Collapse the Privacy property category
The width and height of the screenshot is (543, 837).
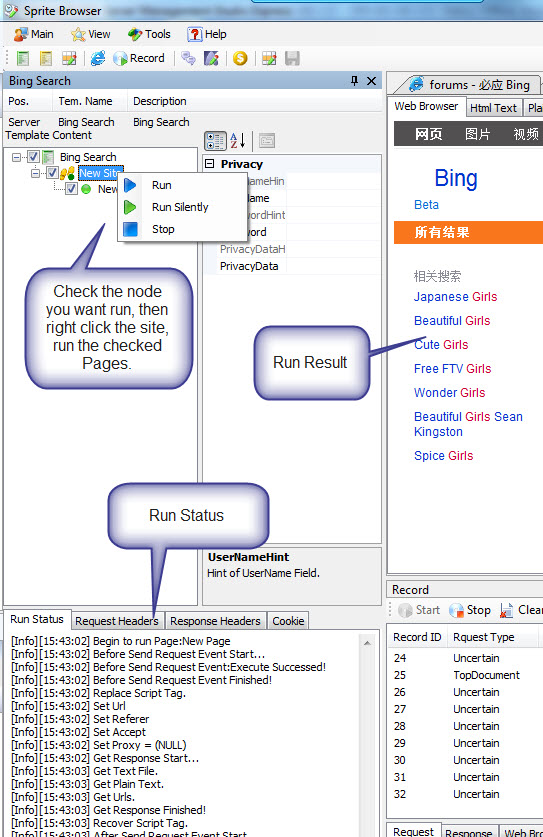pos(210,164)
